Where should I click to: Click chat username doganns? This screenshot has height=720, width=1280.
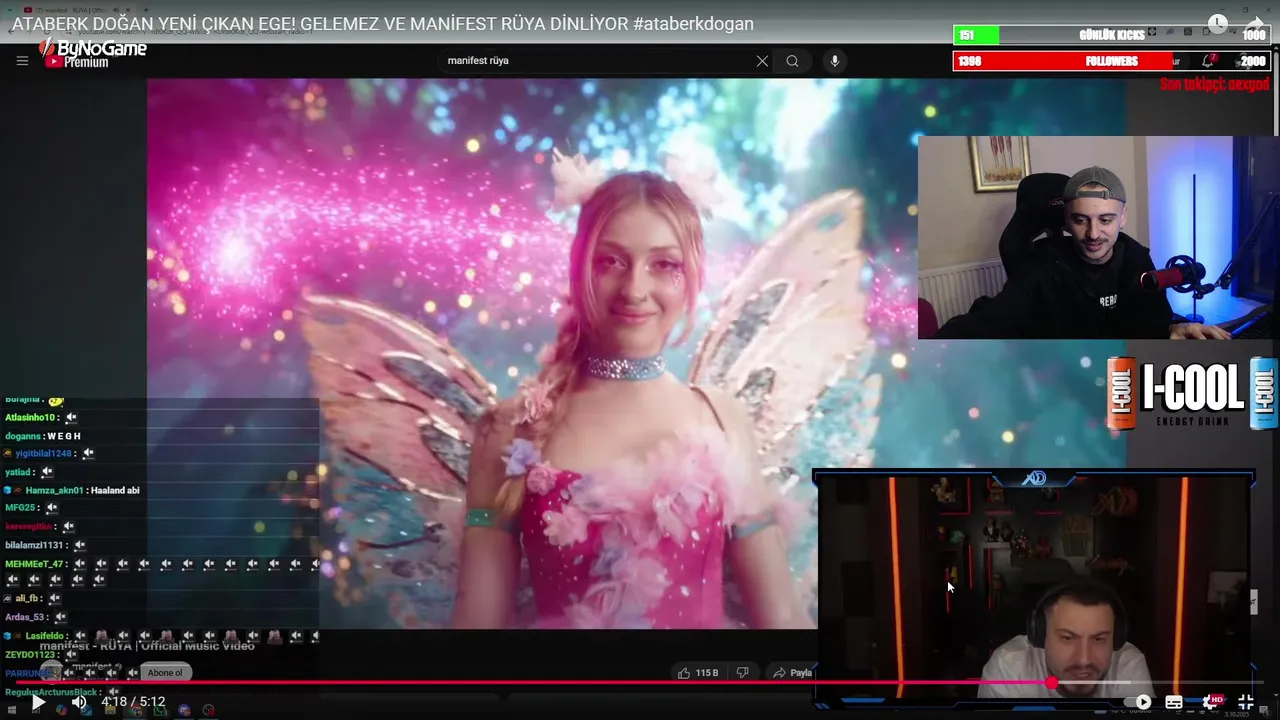[x=23, y=436]
